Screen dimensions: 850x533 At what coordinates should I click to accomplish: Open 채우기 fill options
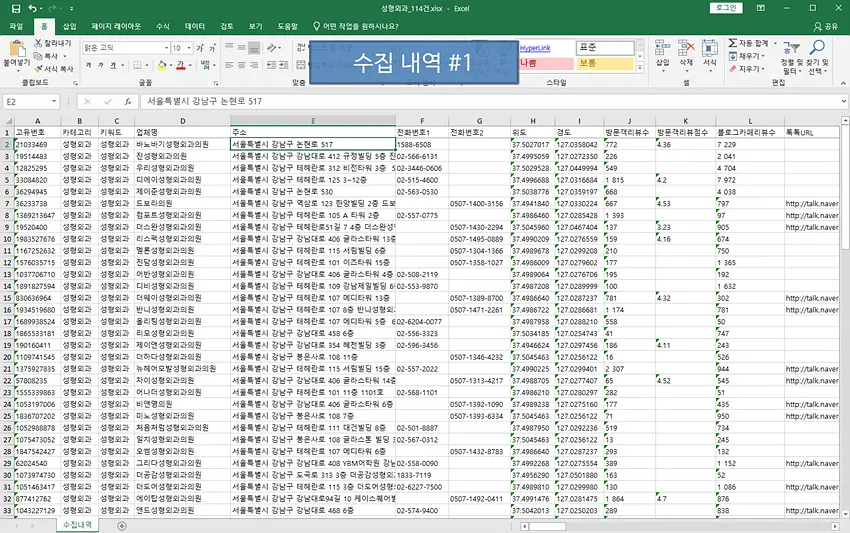tap(746, 56)
